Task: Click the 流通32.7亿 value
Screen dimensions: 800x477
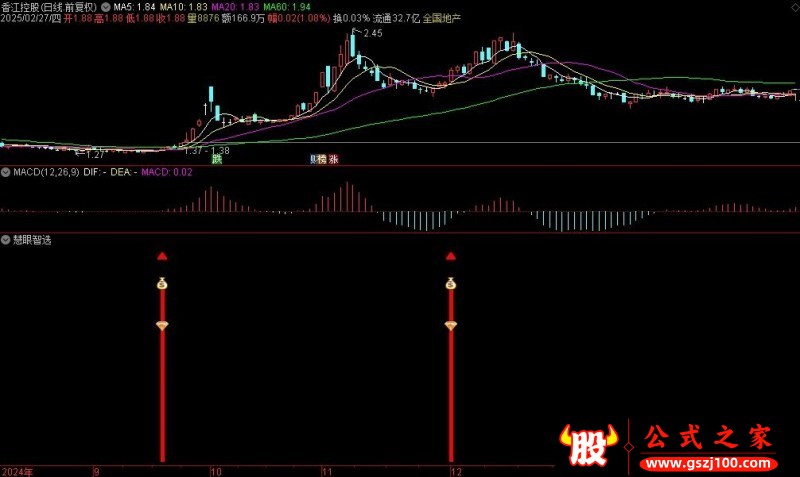Action: pyautogui.click(x=396, y=18)
